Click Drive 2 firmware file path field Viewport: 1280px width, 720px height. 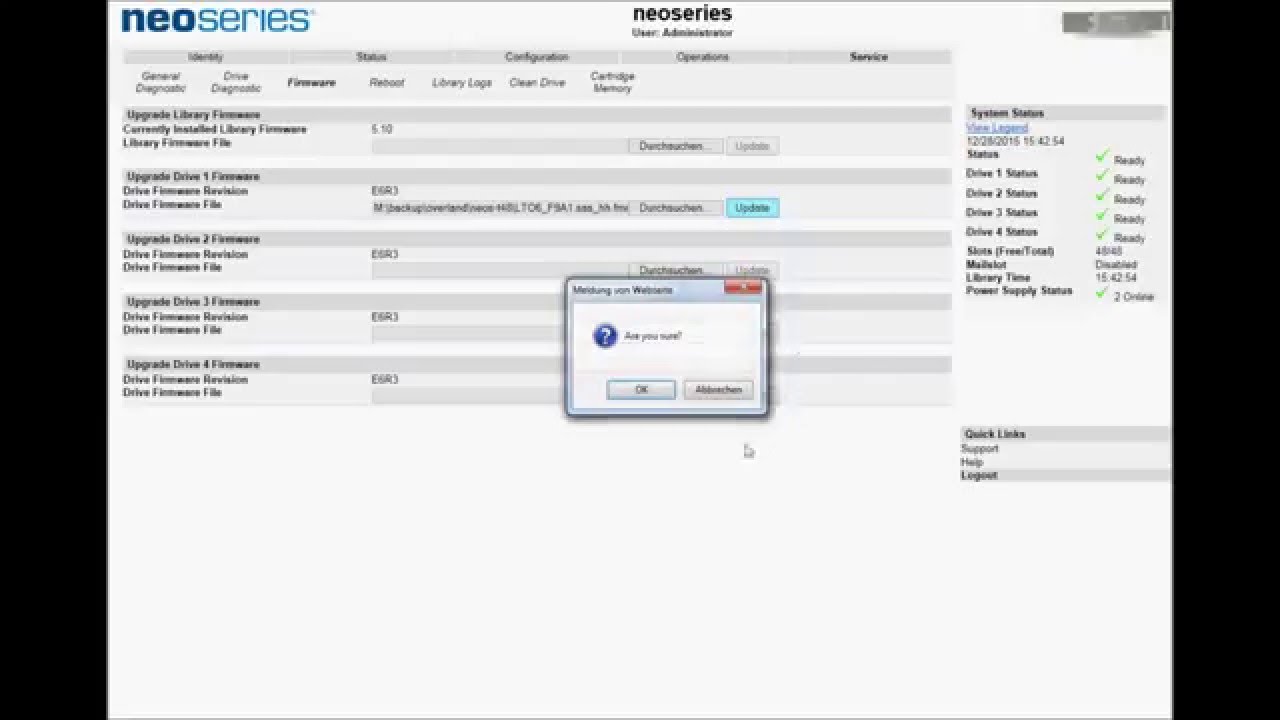pos(500,270)
